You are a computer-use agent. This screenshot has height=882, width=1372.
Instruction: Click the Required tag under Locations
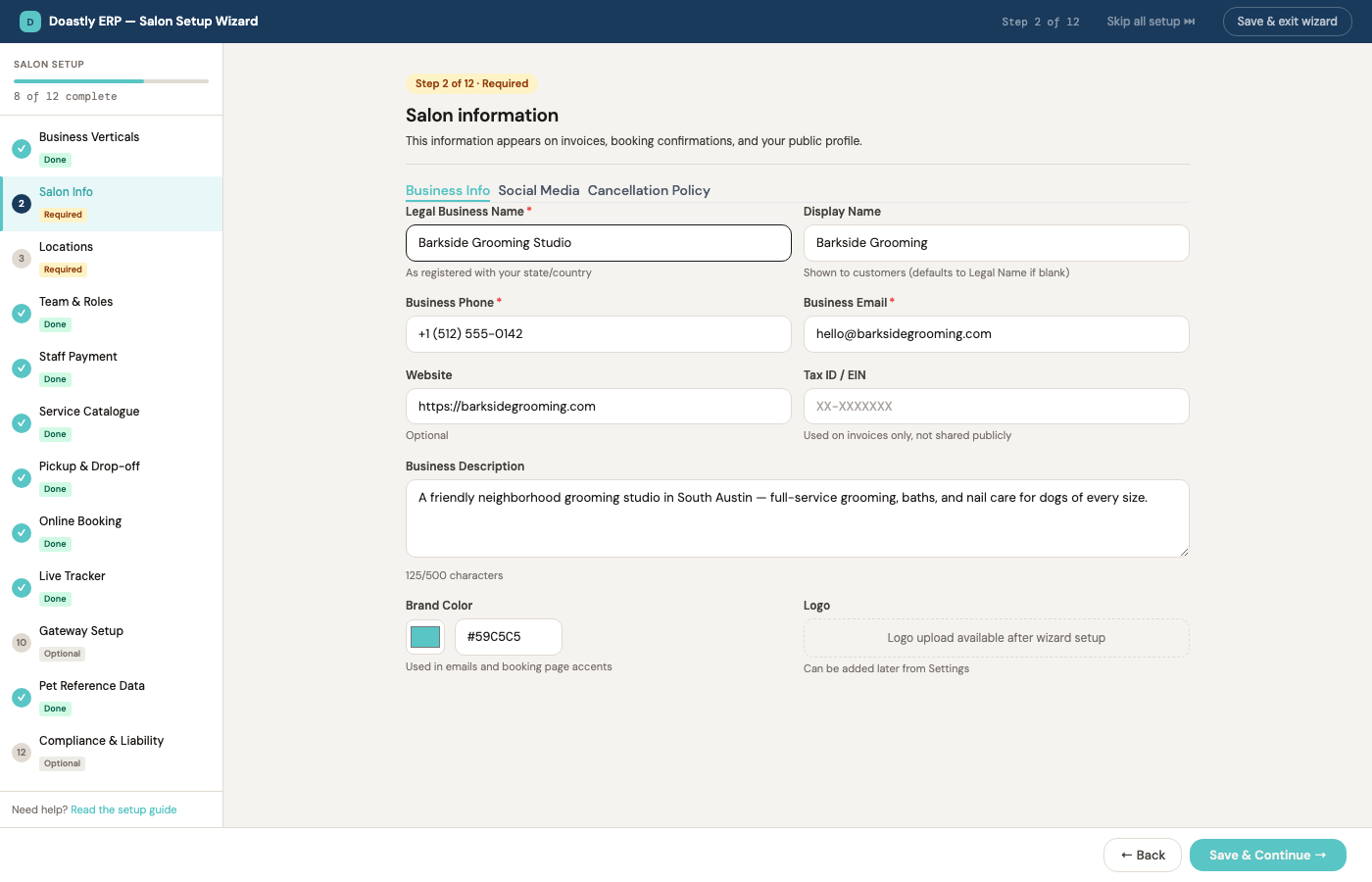point(63,269)
